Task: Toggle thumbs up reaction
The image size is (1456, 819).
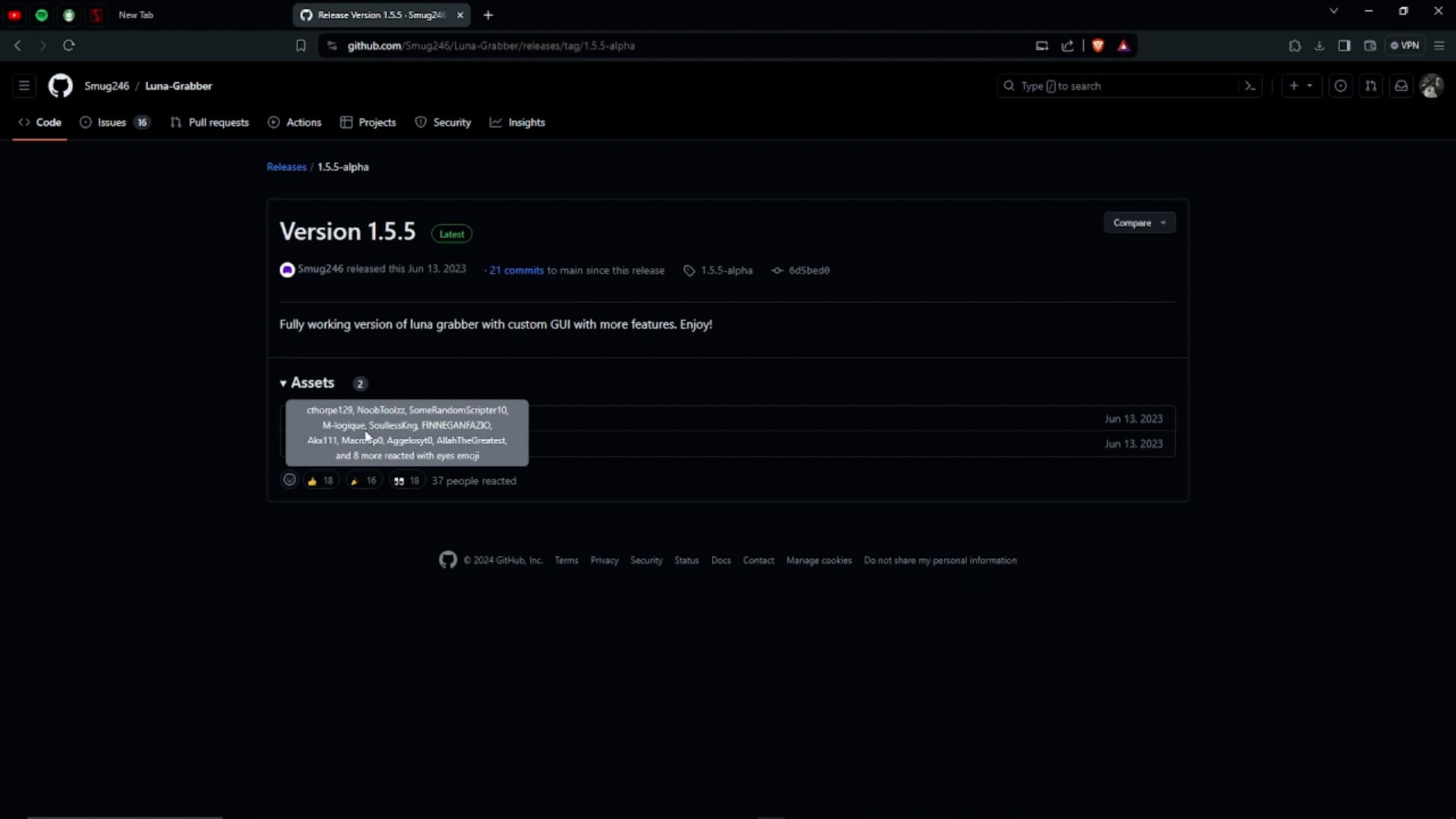Action: tap(320, 481)
